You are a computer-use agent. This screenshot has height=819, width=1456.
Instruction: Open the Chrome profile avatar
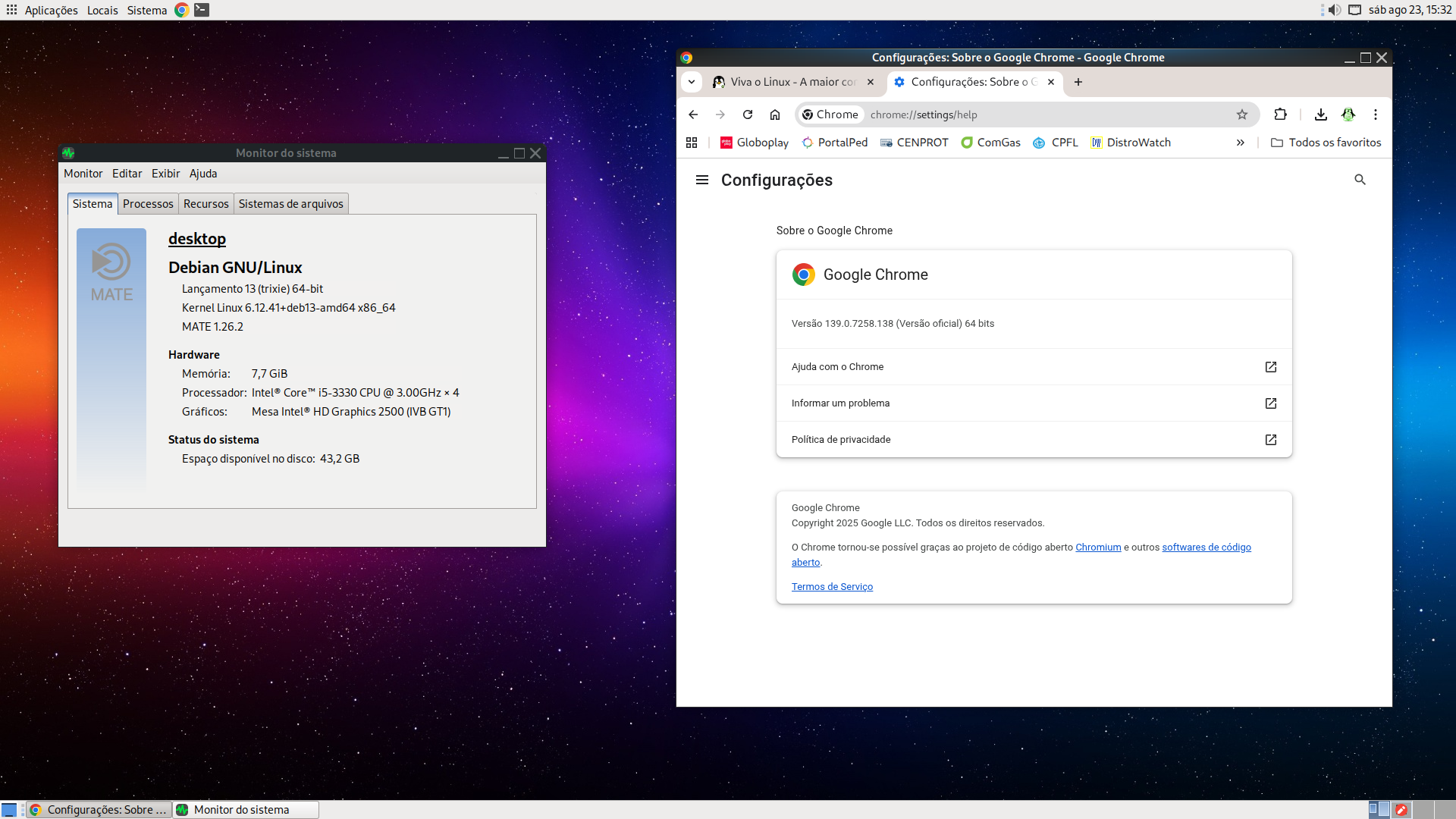coord(1348,115)
